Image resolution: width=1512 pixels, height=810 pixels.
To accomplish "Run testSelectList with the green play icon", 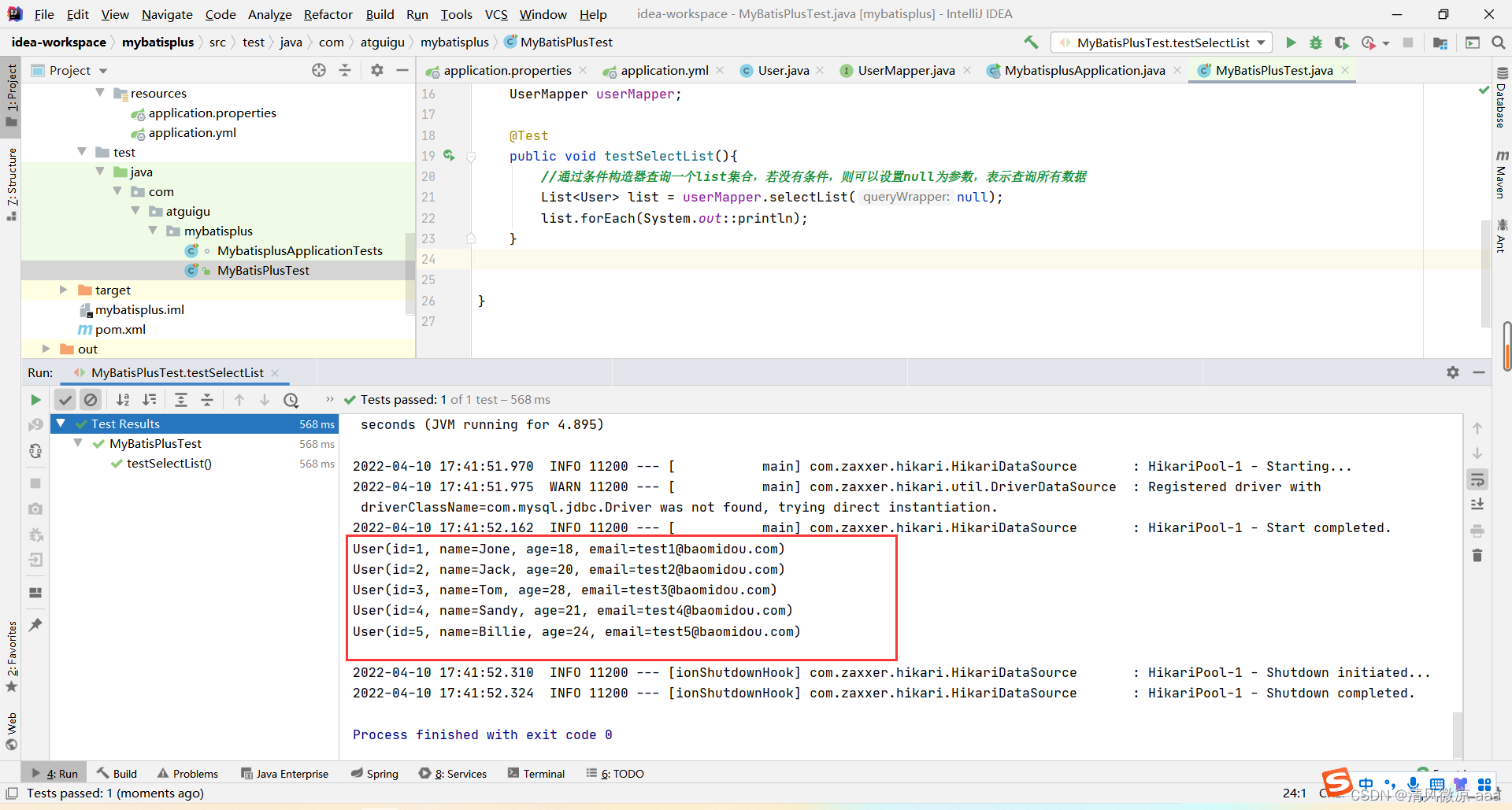I will (x=1291, y=43).
